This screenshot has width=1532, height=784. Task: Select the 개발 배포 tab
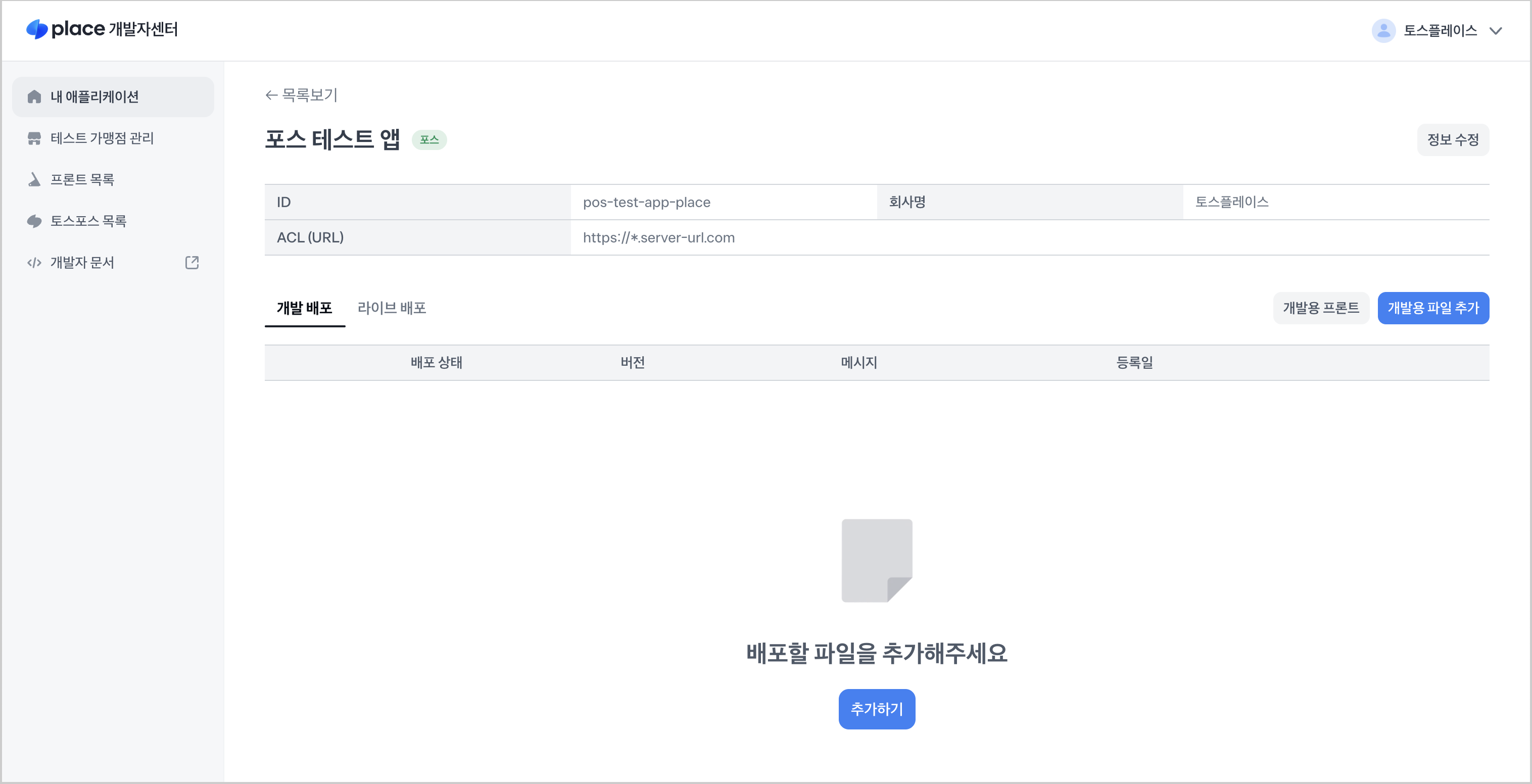point(305,308)
